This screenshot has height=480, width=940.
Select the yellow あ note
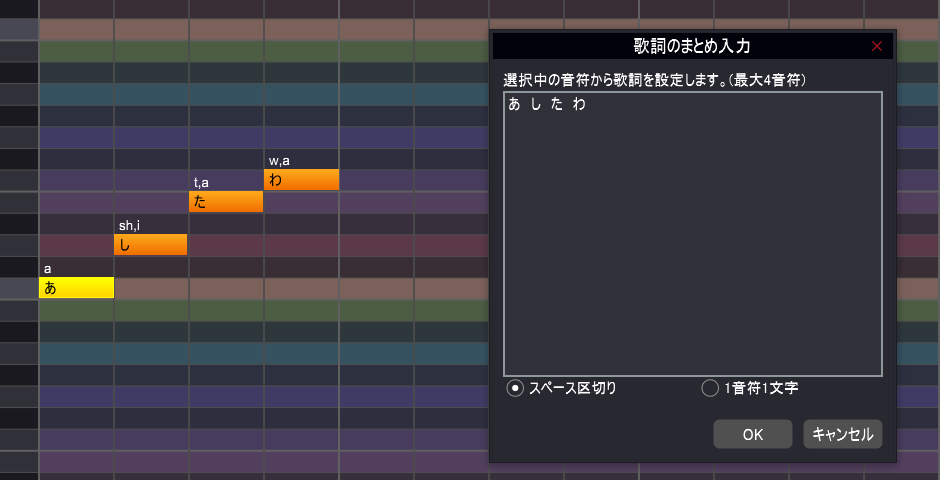pyautogui.click(x=76, y=288)
